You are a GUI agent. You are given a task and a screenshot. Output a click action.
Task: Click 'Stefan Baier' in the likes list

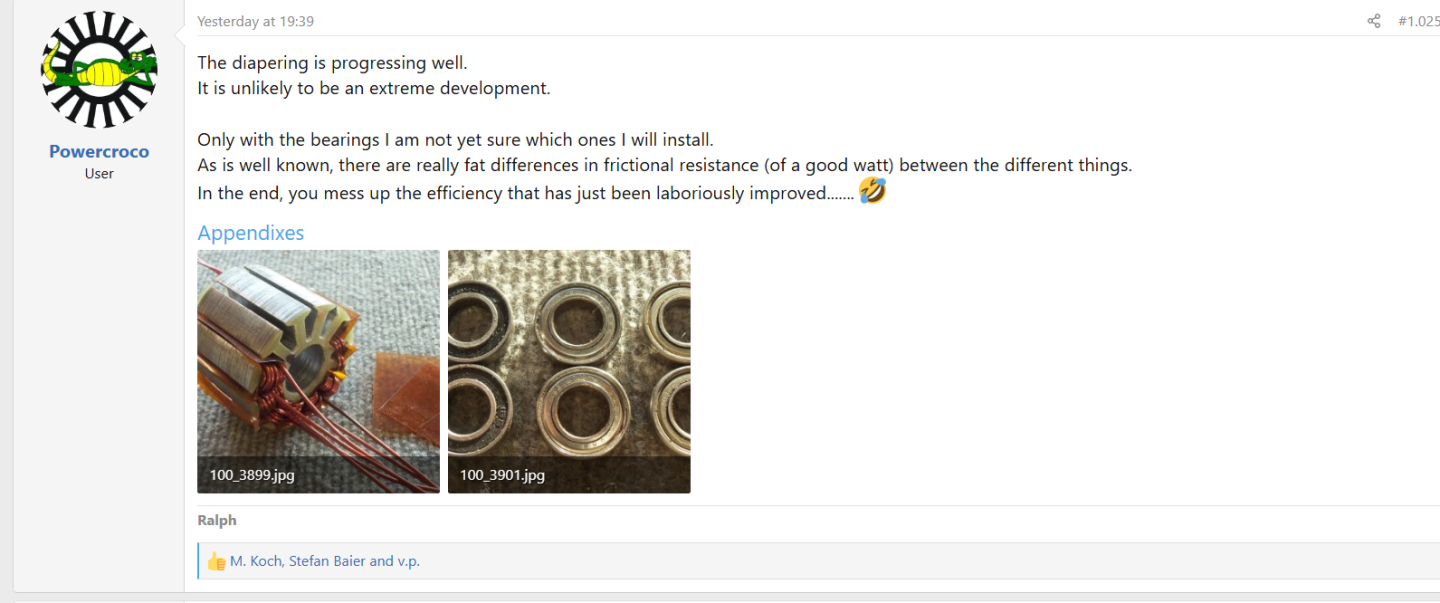[327, 562]
